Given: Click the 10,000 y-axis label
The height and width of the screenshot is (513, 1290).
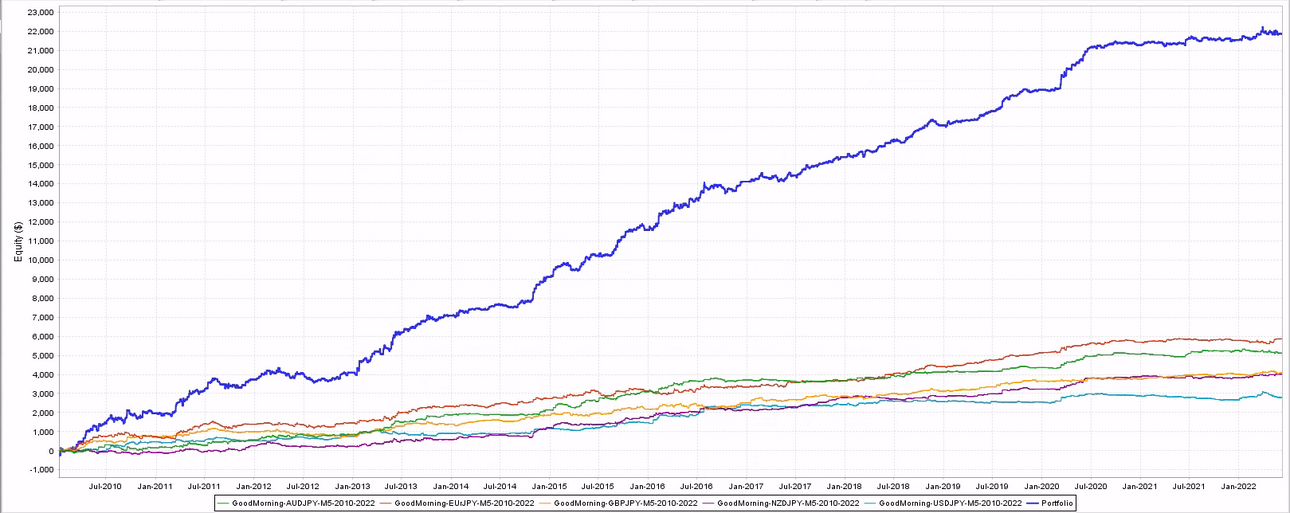Looking at the screenshot, I should click(39, 260).
